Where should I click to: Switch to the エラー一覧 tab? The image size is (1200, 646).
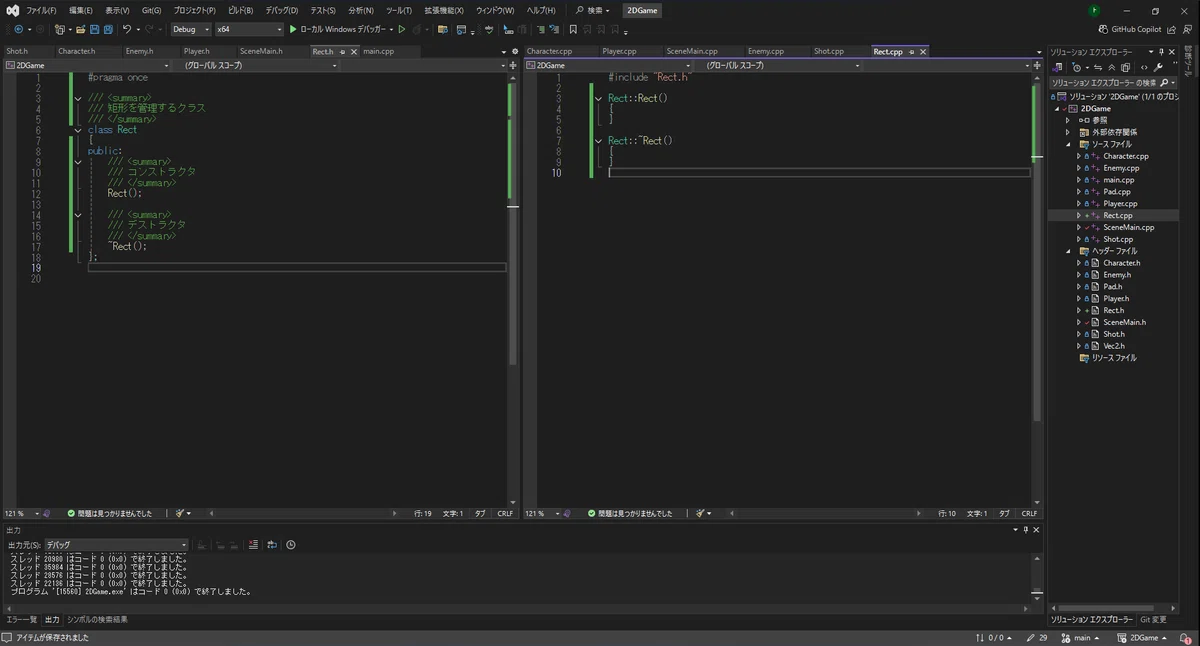click(x=22, y=620)
